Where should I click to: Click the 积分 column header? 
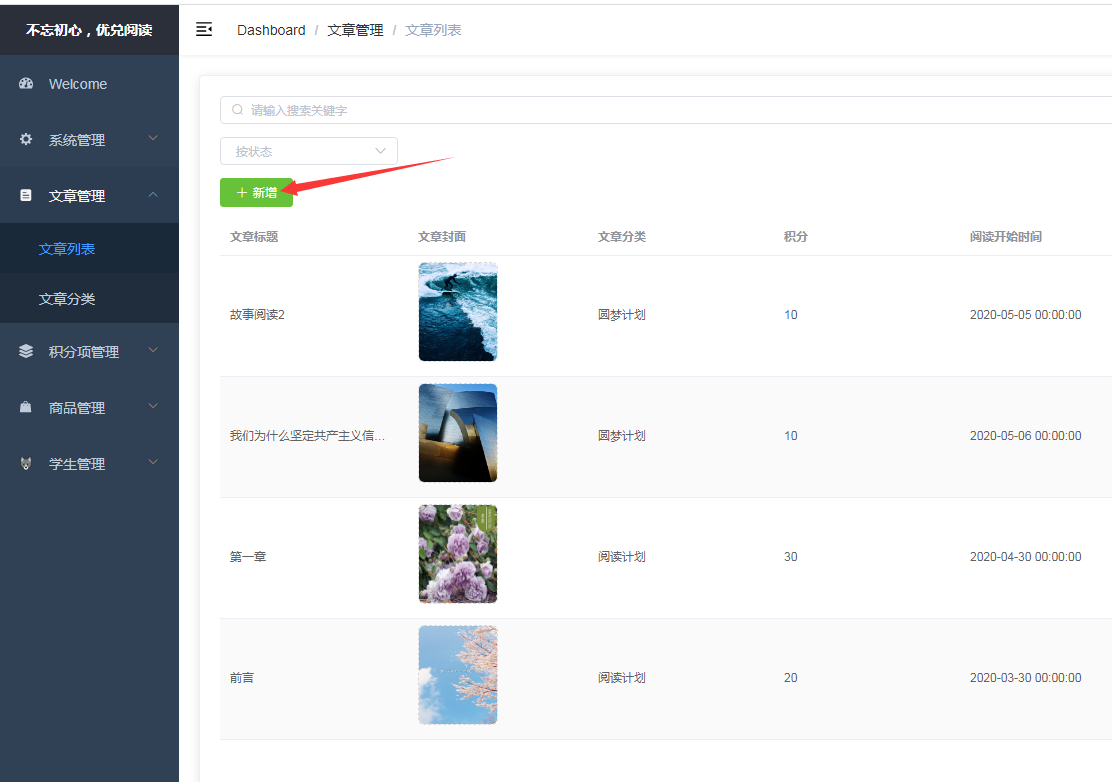pos(796,237)
